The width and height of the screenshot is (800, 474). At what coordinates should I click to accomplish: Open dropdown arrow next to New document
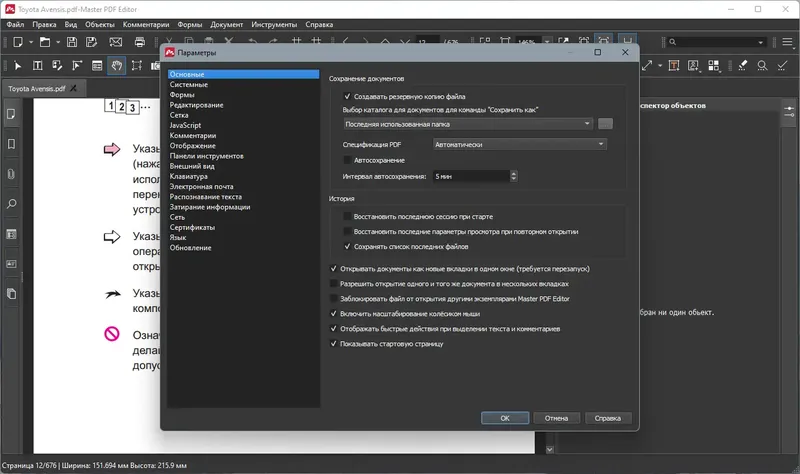point(31,42)
